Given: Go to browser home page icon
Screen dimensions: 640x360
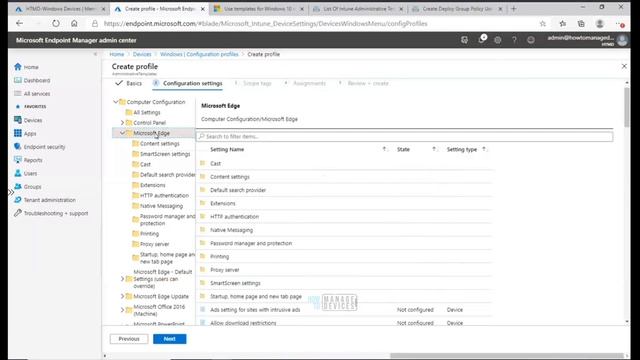Looking at the screenshot, I should coord(74,24).
